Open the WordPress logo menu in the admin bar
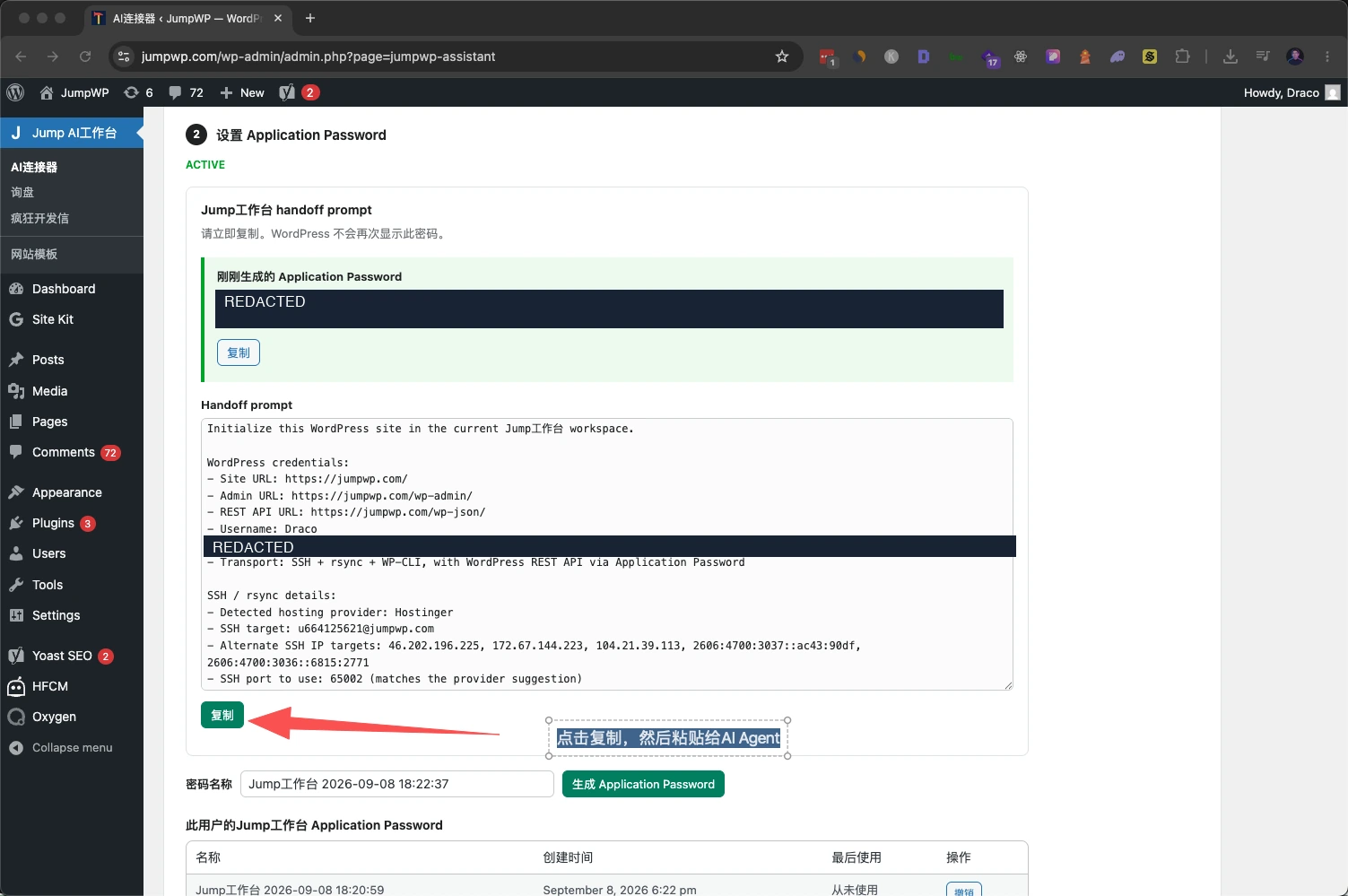 tap(15, 92)
